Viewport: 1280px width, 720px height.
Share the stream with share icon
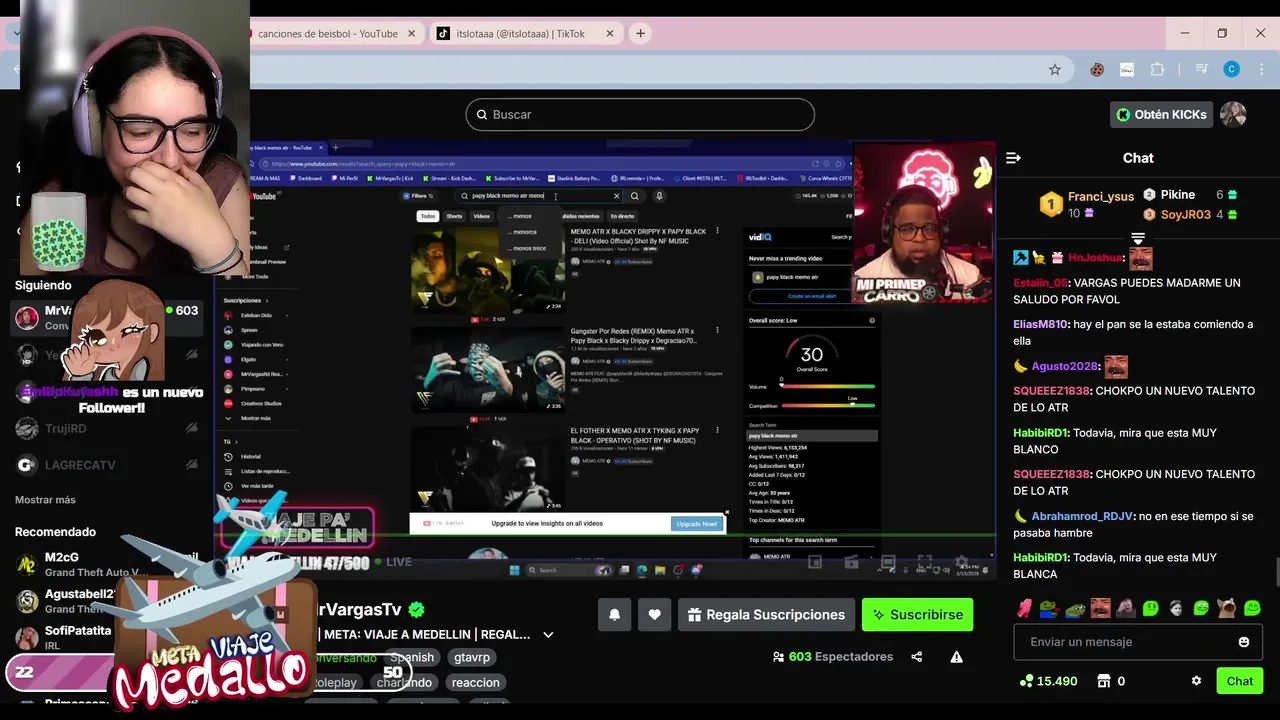click(x=917, y=657)
